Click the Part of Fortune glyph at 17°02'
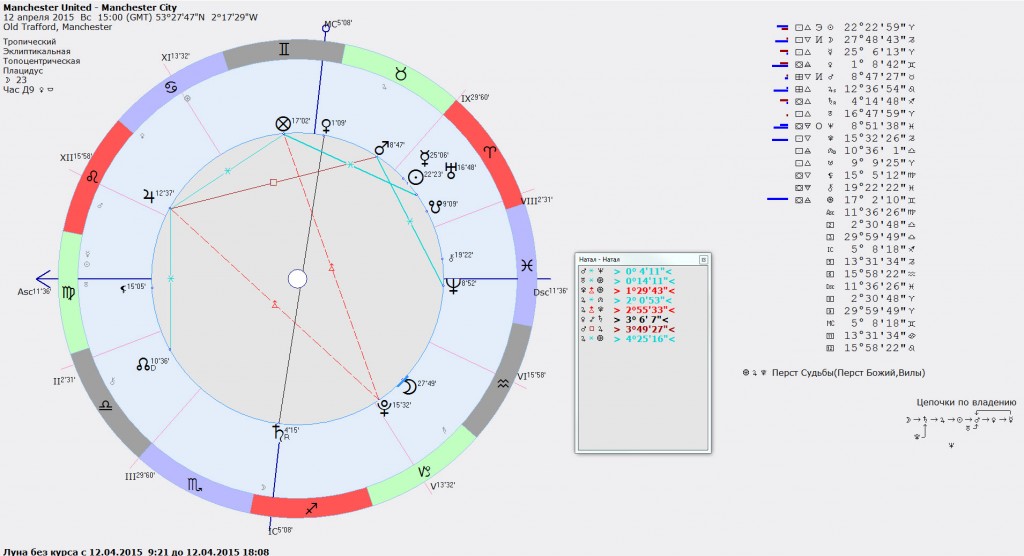1024x556 pixels. click(x=283, y=124)
